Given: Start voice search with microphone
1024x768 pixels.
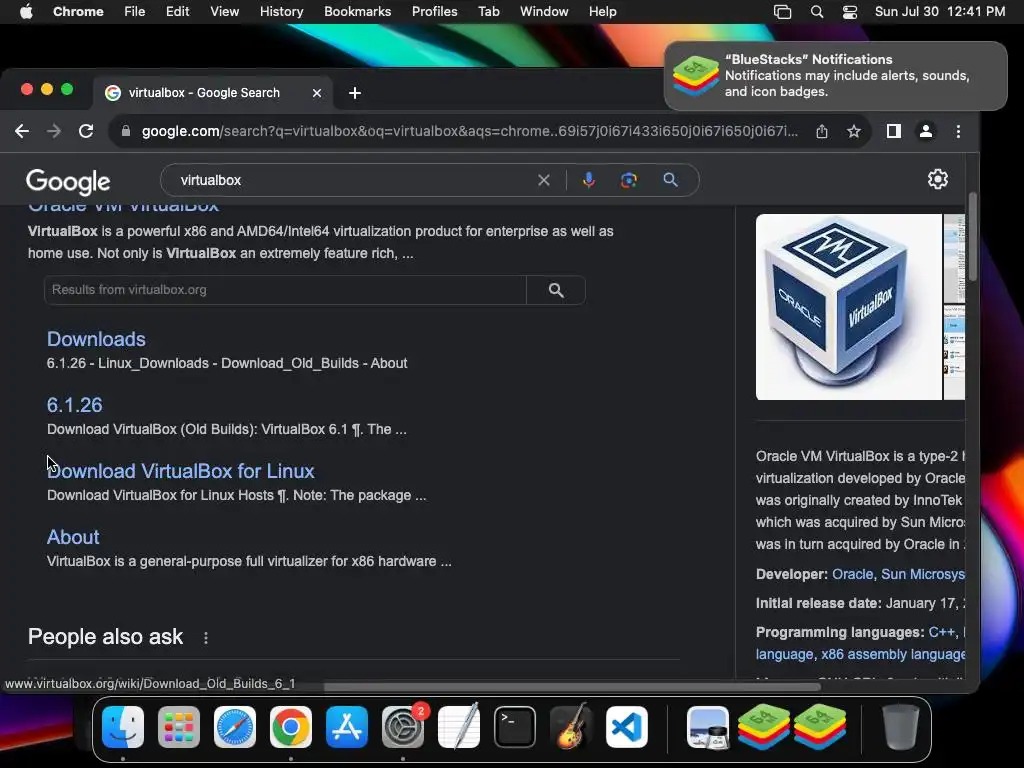Looking at the screenshot, I should (x=588, y=180).
